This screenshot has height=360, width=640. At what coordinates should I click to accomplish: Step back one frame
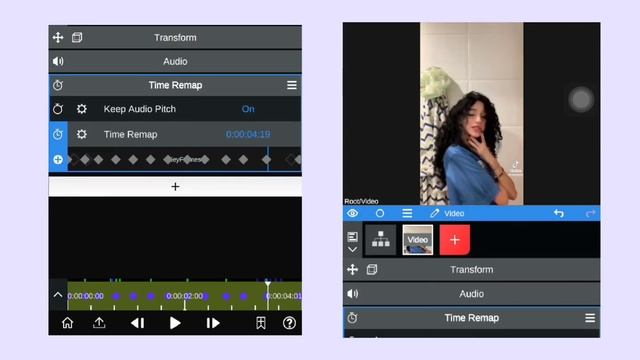[x=138, y=323]
